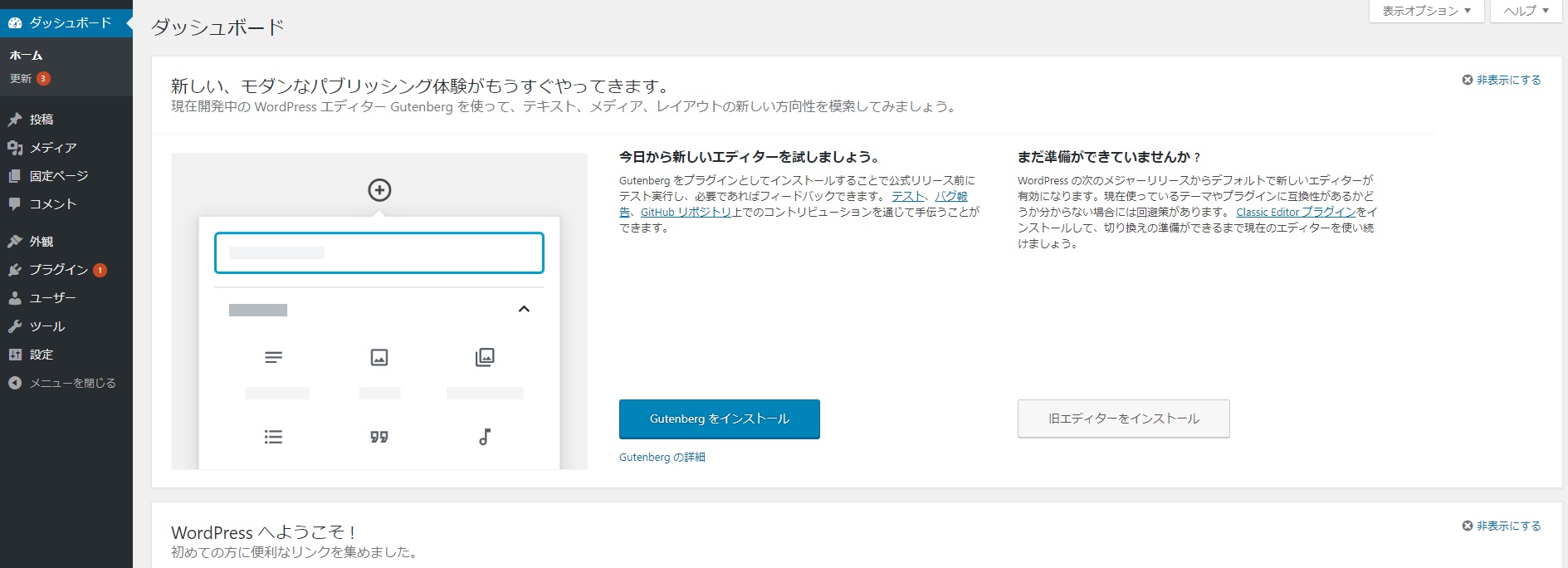The width and height of the screenshot is (1568, 568).
Task: Hide the WordPress へようこそ panel via 非表示にする
Action: click(x=1502, y=526)
